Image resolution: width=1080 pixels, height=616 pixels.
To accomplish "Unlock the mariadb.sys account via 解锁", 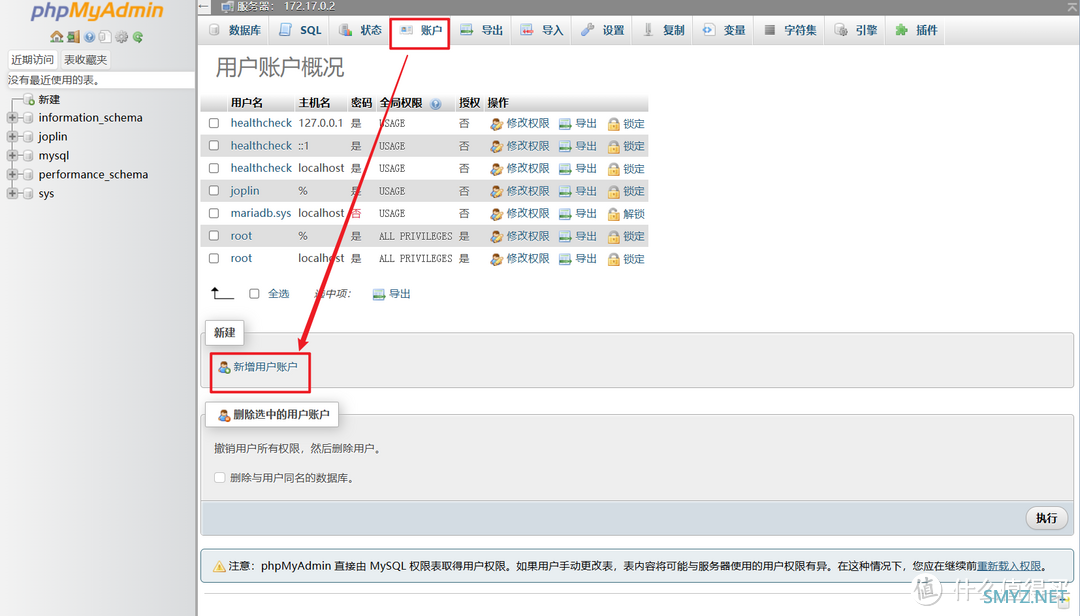I will point(626,214).
